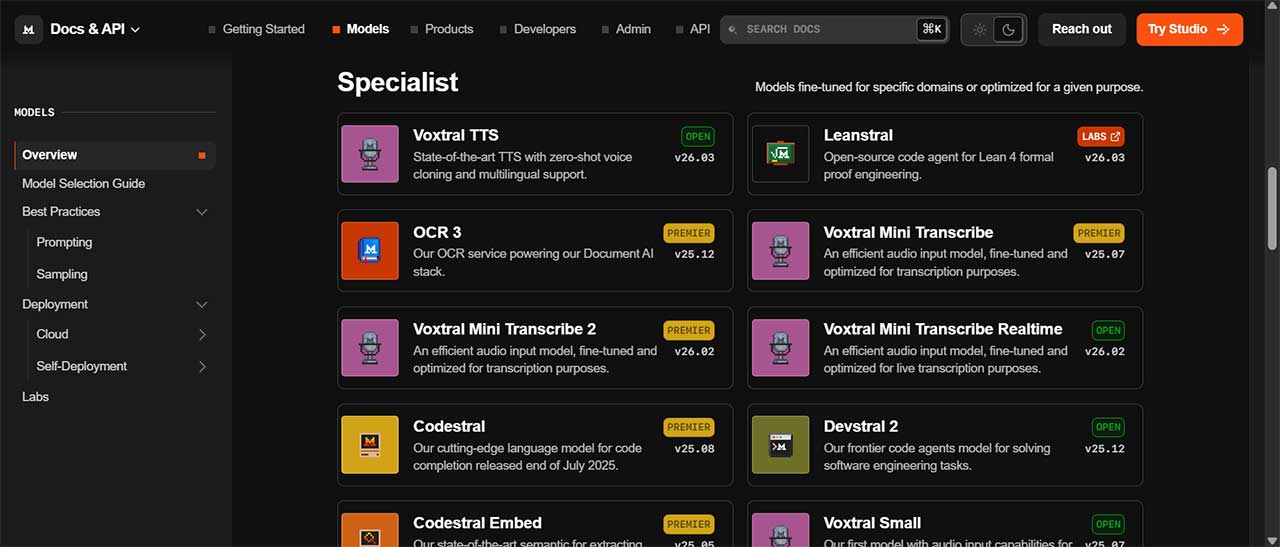The height and width of the screenshot is (547, 1280).
Task: Expand the Cloud submenu chevron
Action: (x=202, y=334)
